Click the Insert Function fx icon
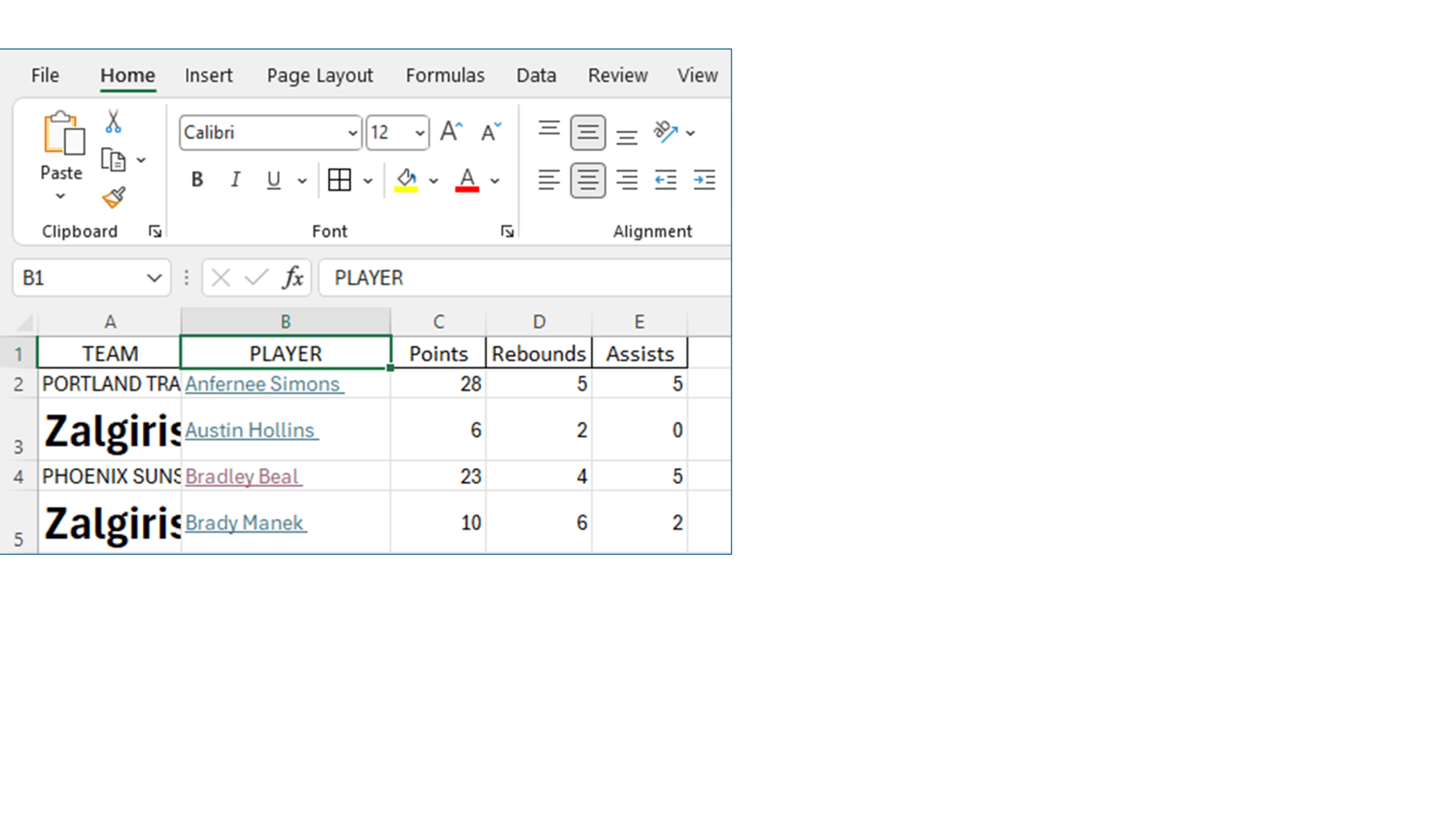1456x819 pixels. (293, 278)
